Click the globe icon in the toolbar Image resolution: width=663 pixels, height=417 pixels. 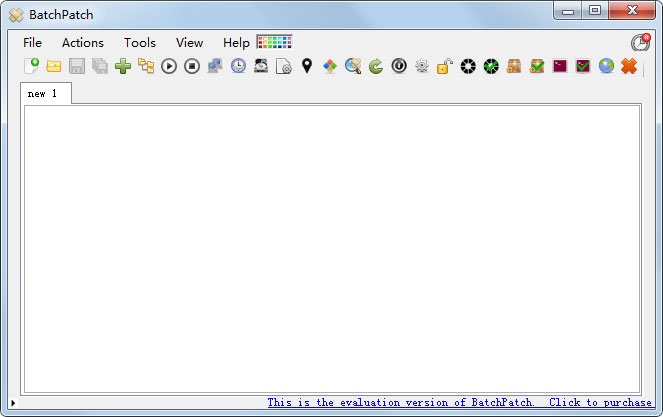coord(606,66)
